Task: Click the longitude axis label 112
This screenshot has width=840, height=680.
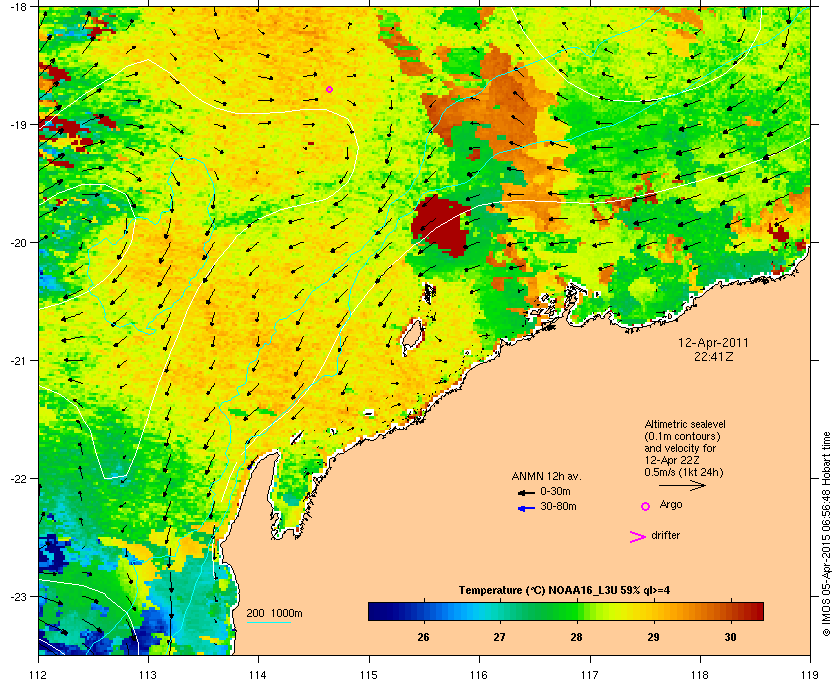Action: pyautogui.click(x=39, y=675)
